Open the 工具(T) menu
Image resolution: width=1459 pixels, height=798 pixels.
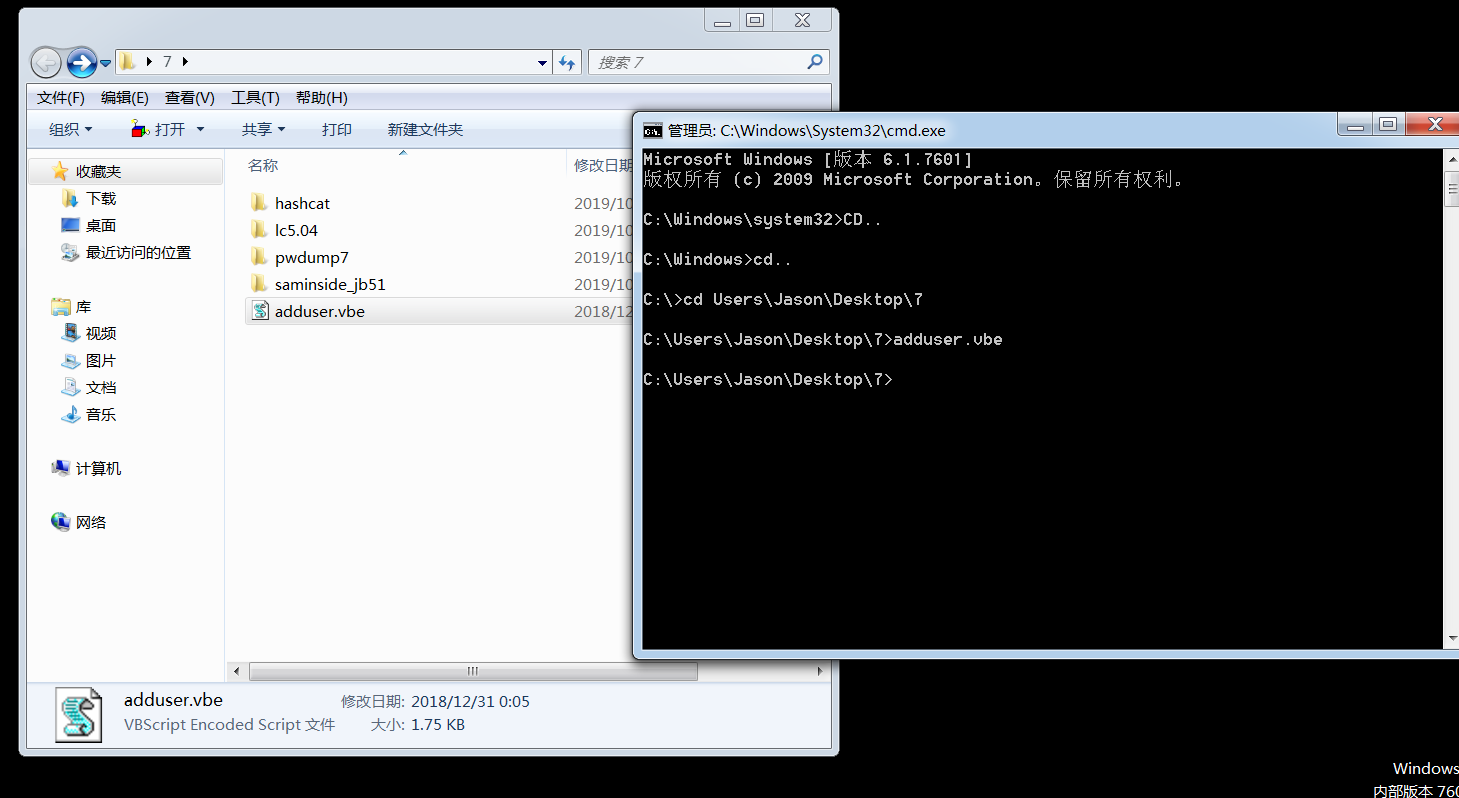click(x=255, y=97)
